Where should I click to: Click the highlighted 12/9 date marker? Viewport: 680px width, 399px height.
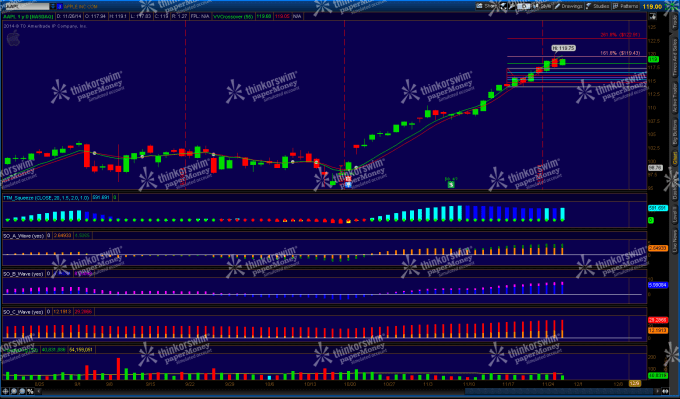pos(634,383)
